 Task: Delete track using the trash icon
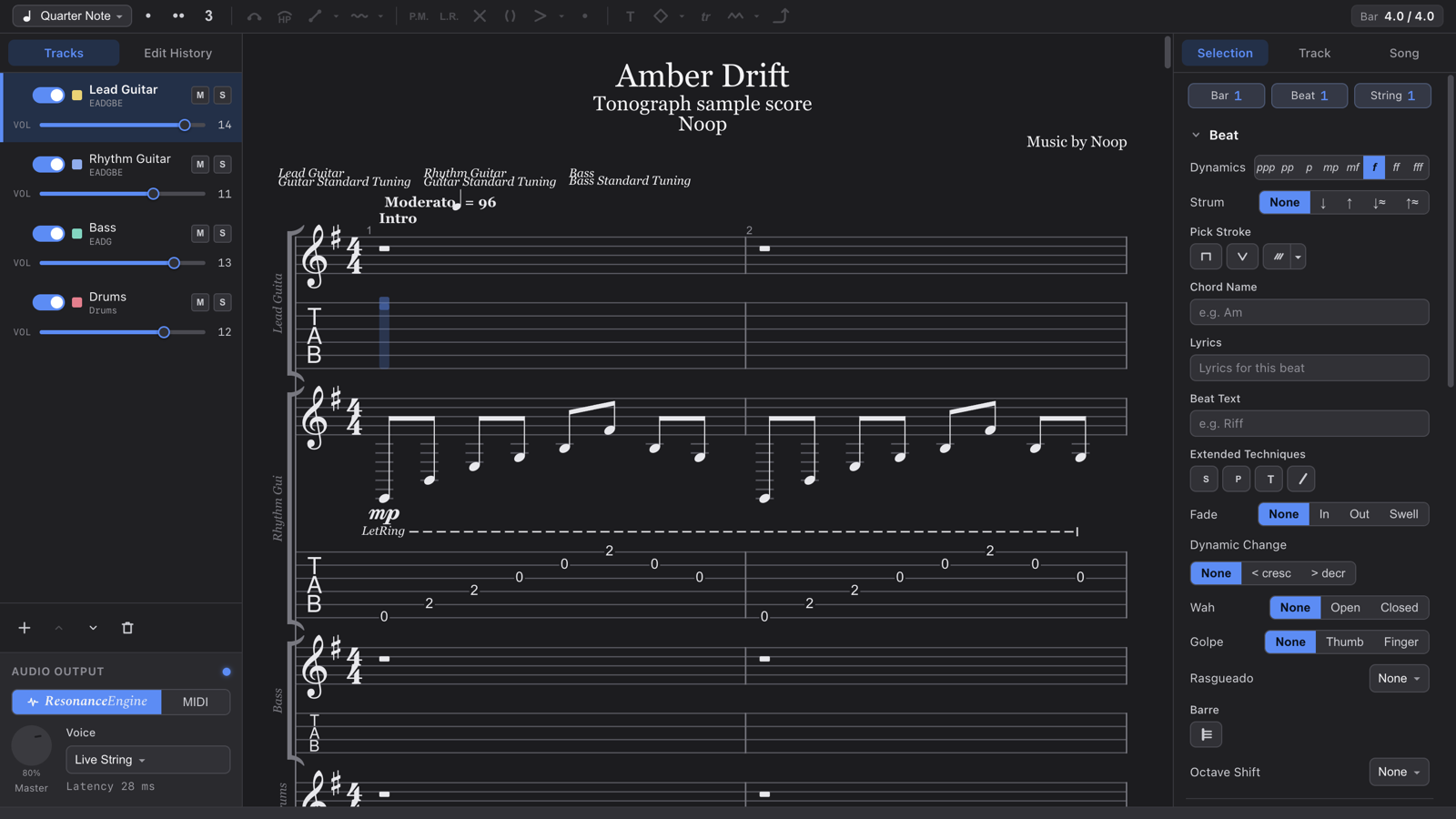(x=127, y=628)
